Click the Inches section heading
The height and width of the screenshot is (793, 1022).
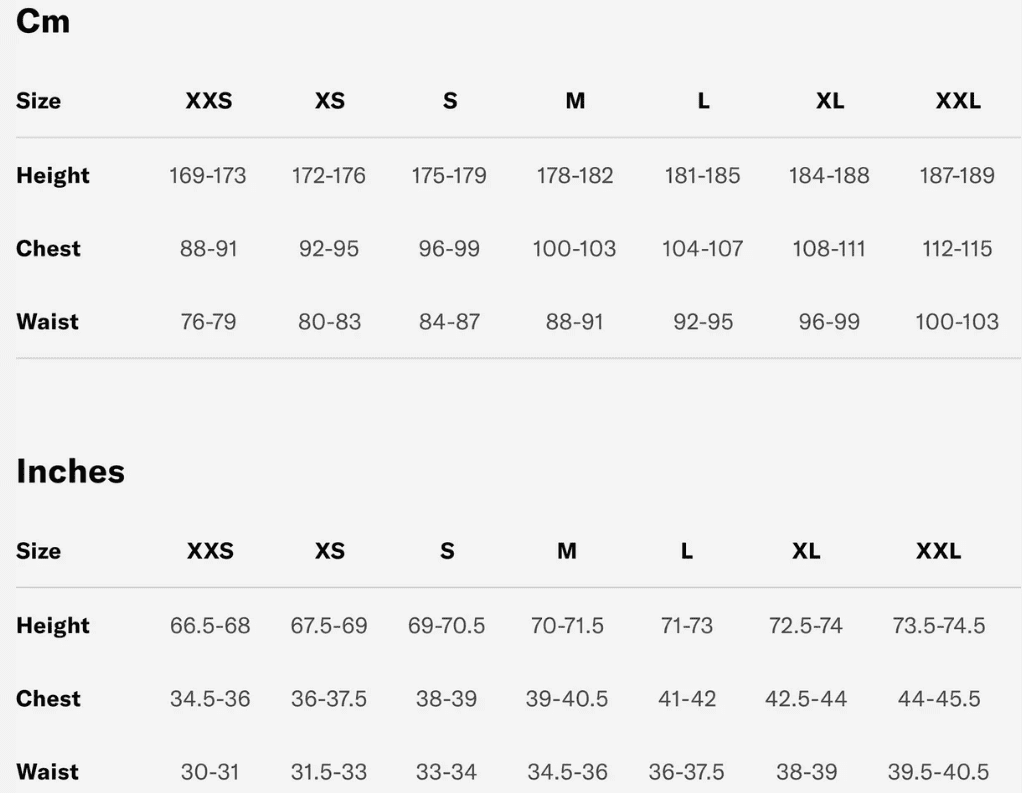pyautogui.click(x=70, y=471)
